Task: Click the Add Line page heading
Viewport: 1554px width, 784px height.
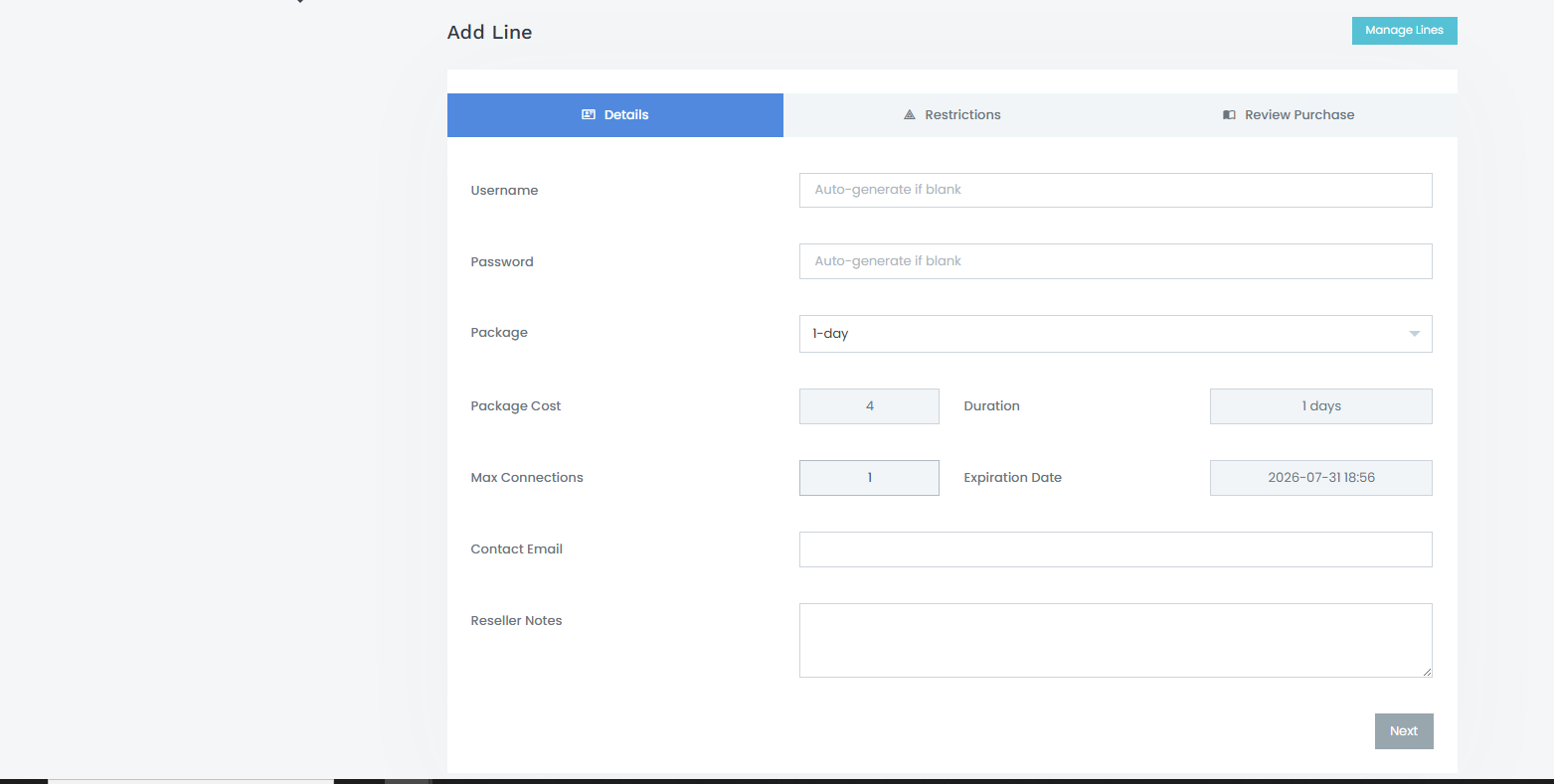Action: pyautogui.click(x=489, y=32)
